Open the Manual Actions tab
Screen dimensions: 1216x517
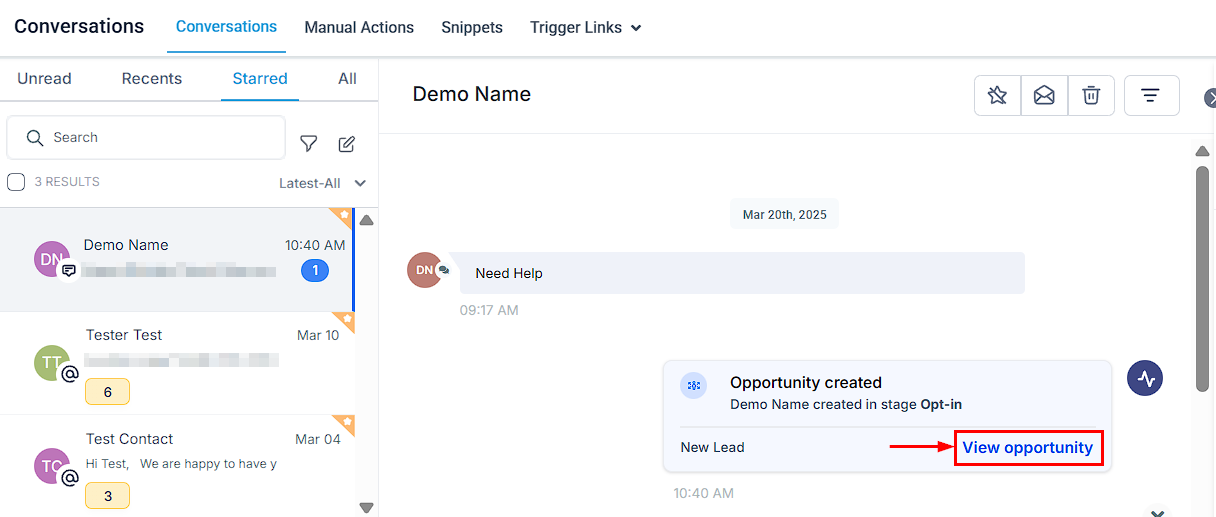tap(359, 28)
